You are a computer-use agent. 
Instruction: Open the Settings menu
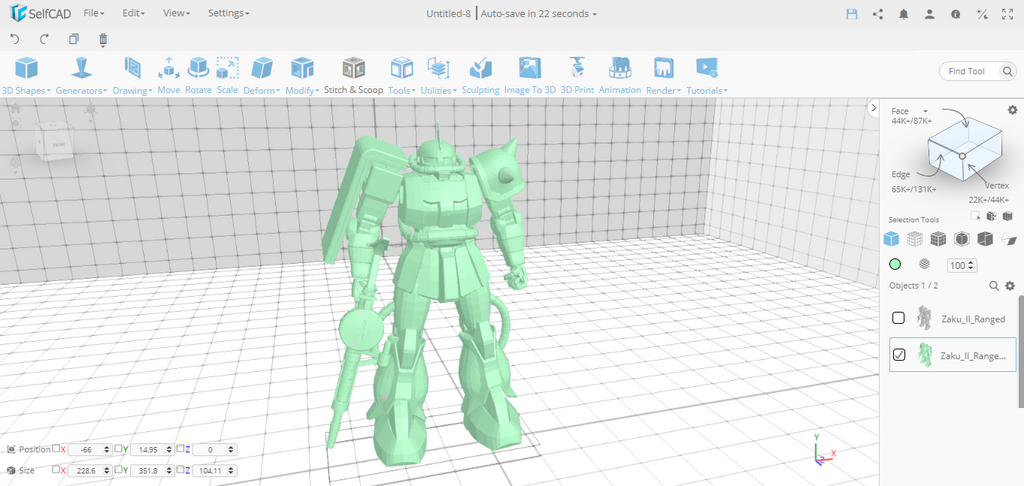pos(229,13)
